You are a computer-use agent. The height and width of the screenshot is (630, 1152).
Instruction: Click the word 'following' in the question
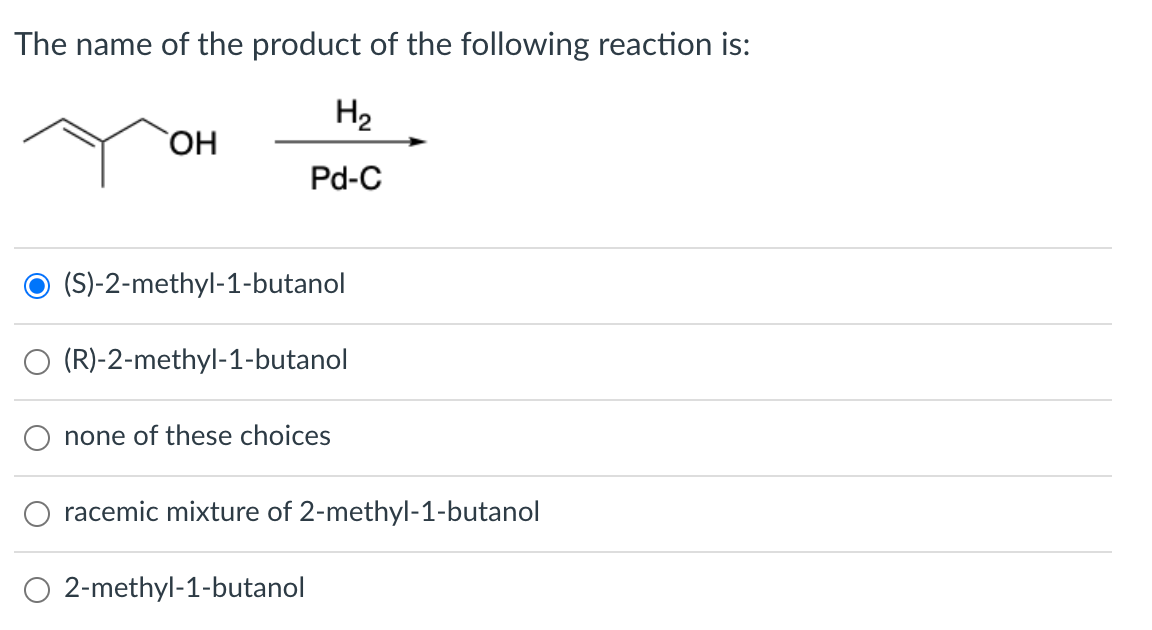click(x=525, y=45)
